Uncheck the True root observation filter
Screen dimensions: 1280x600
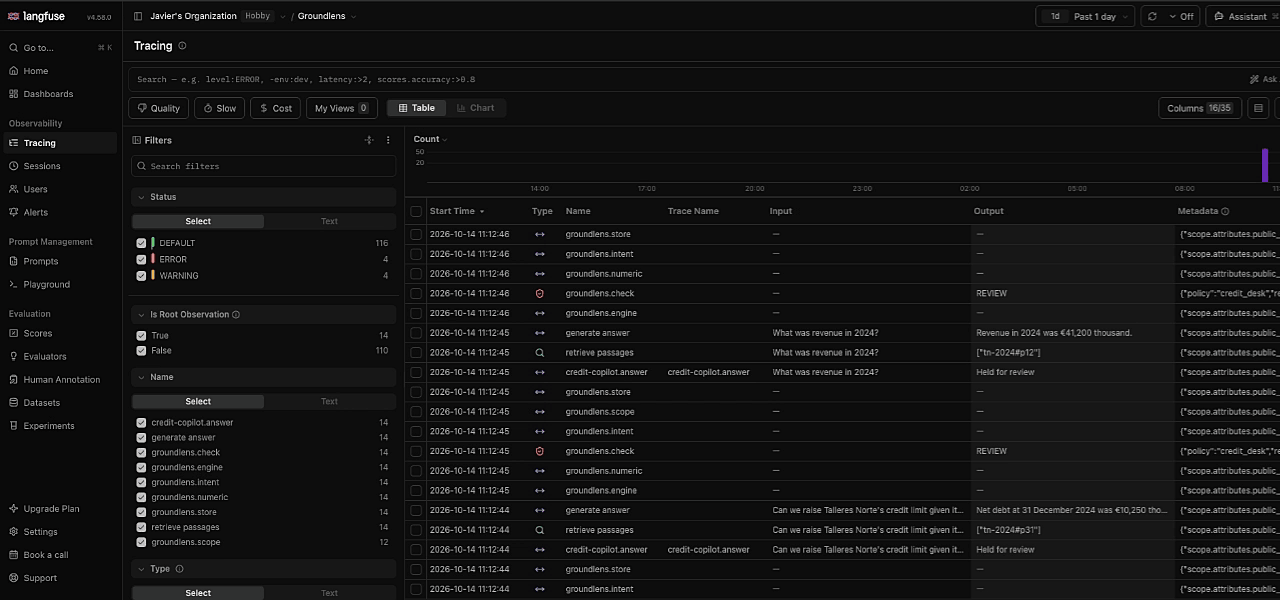[141, 336]
